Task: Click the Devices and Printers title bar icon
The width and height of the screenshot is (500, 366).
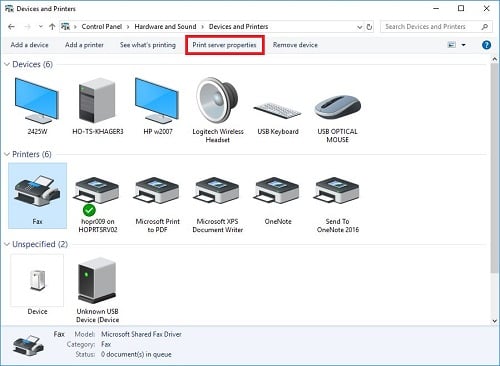Action: [9, 8]
